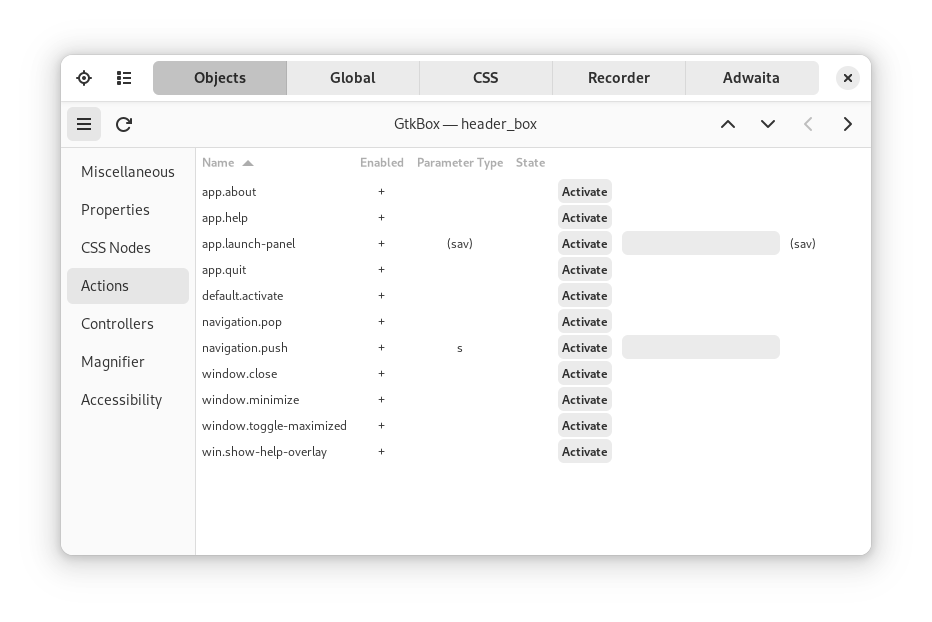Click the down chevron navigation icon
This screenshot has height=622, width=932.
[x=768, y=124]
